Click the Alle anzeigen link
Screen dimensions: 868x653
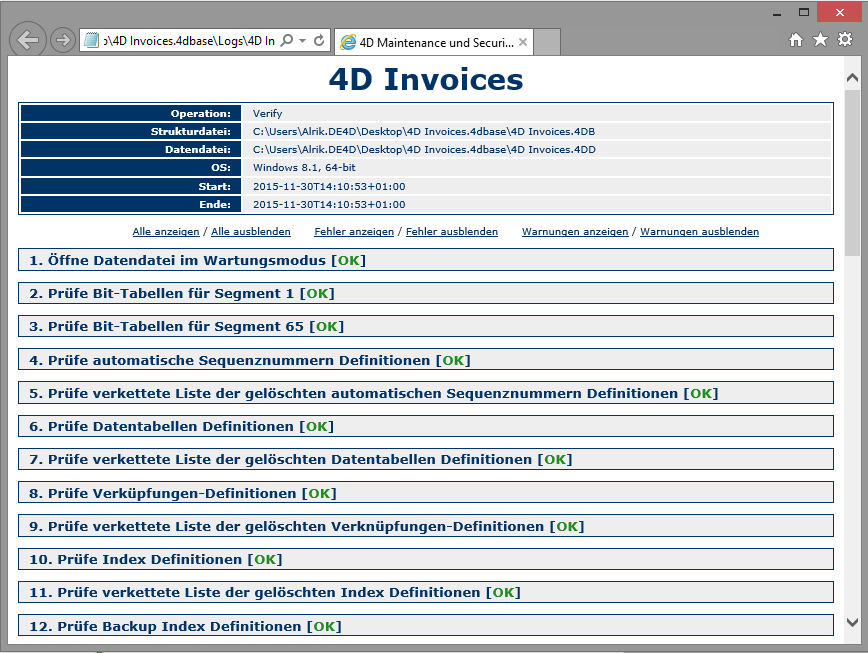(166, 232)
